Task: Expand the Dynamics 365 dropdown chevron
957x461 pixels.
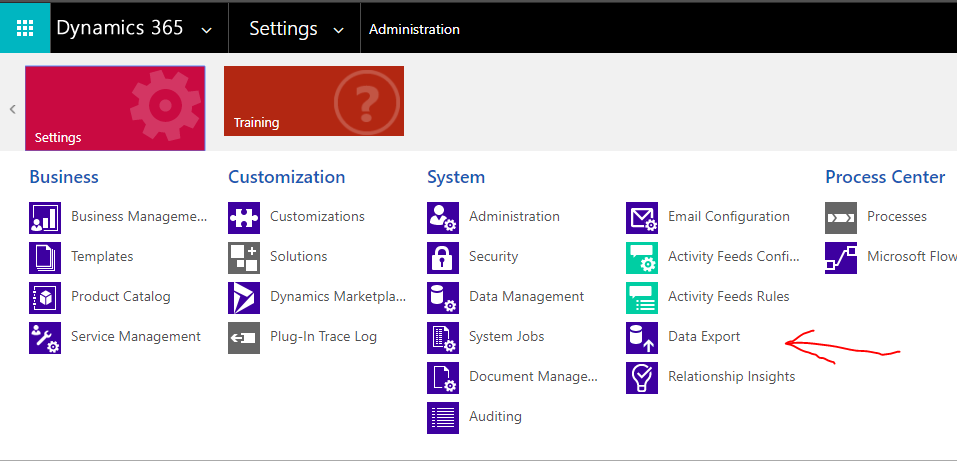Action: 207,31
